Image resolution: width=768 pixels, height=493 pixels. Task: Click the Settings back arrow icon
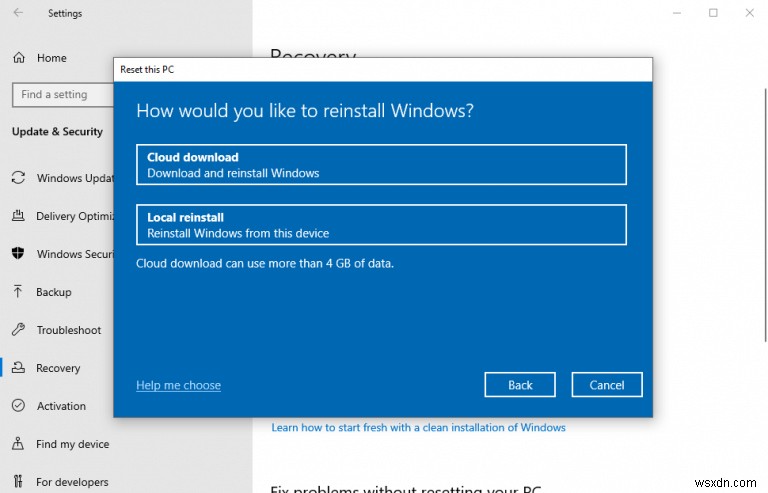pos(18,13)
